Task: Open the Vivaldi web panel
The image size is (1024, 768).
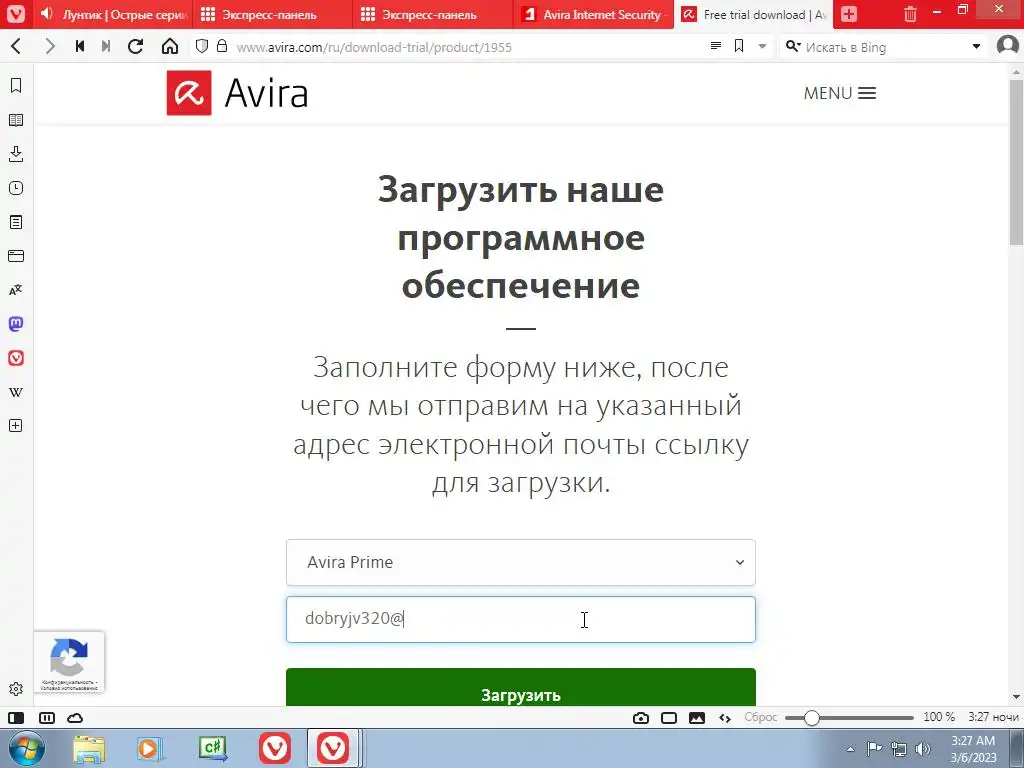Action: (16, 358)
